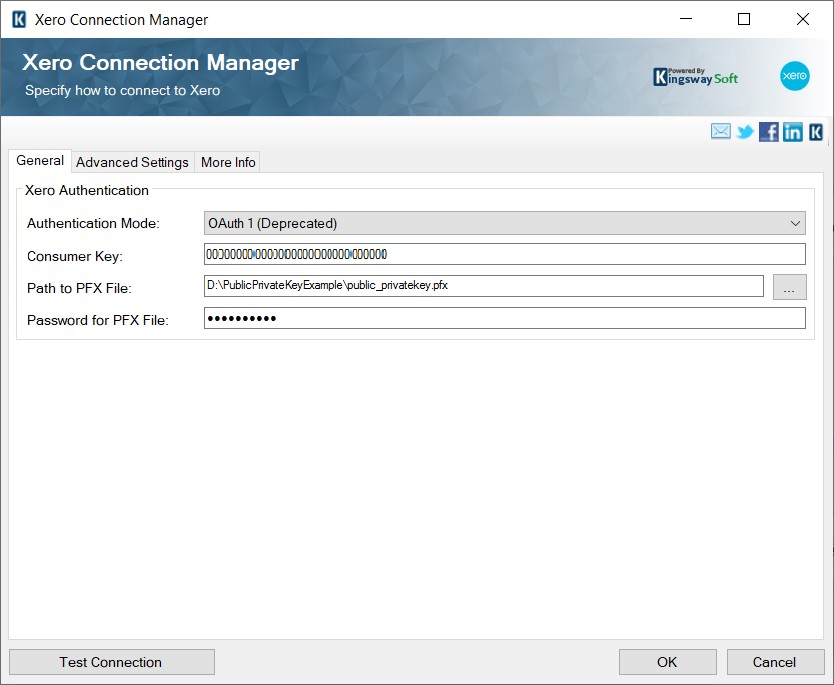Close the Xero Connection Manager window
Image resolution: width=834 pixels, height=685 pixels.
(x=803, y=19)
